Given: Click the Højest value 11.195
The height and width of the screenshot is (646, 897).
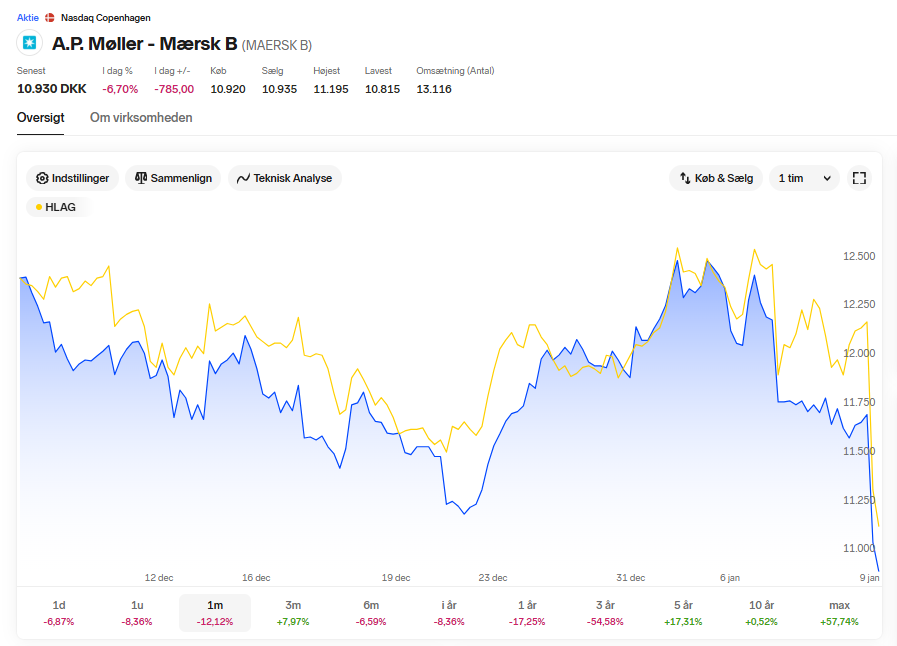Looking at the screenshot, I should 331,89.
